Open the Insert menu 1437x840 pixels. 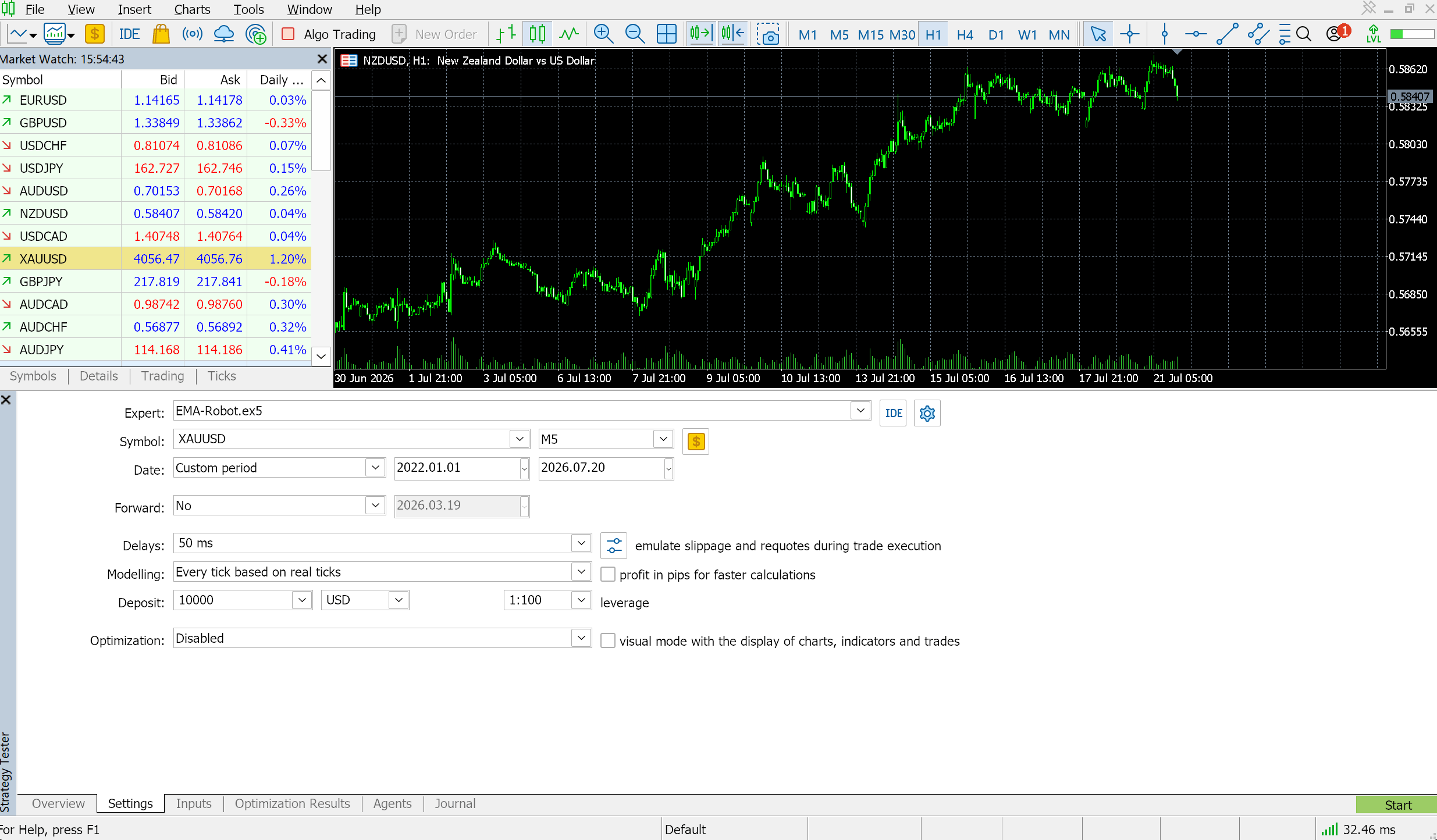click(x=134, y=9)
